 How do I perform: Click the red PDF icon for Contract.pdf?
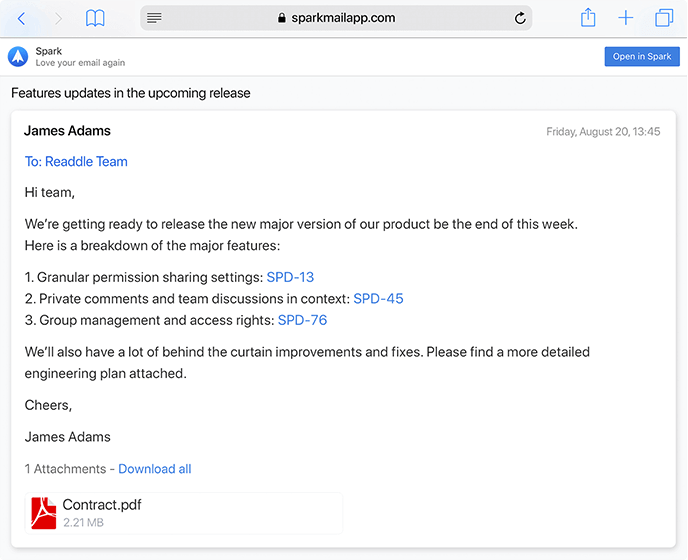pos(43,513)
